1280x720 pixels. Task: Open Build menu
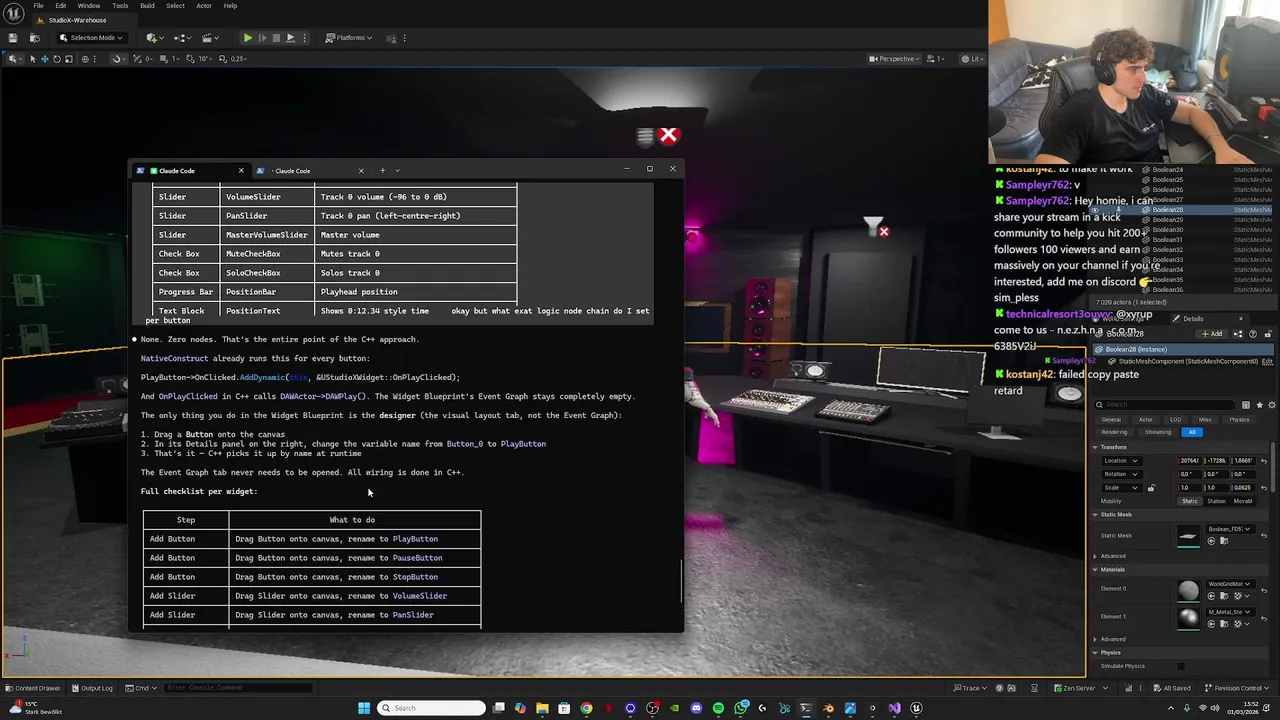(x=147, y=6)
